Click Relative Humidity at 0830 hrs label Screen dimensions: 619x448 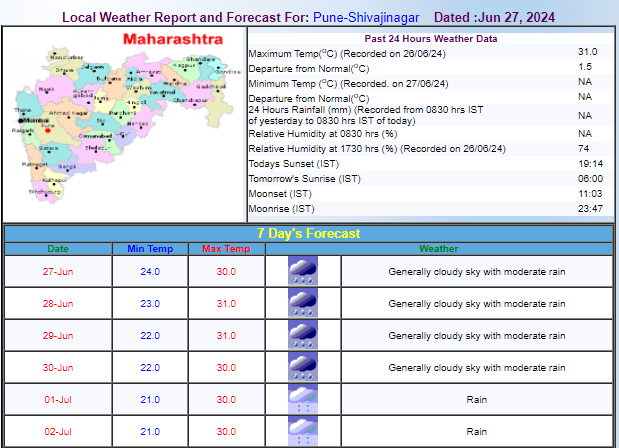[x=323, y=134]
